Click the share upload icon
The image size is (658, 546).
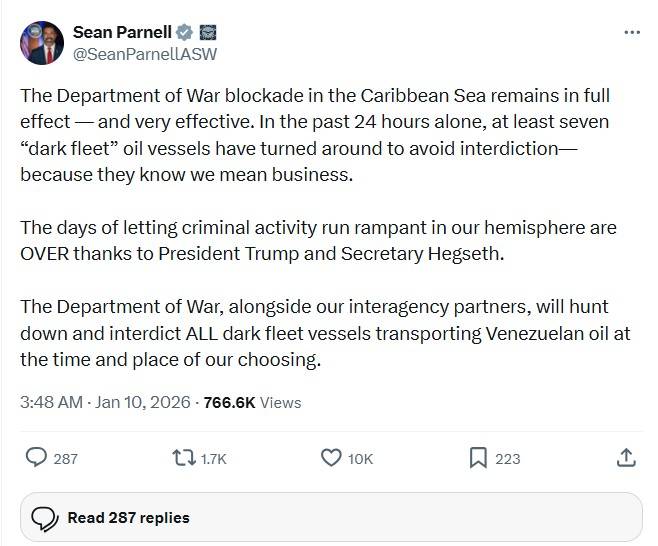coord(625,457)
